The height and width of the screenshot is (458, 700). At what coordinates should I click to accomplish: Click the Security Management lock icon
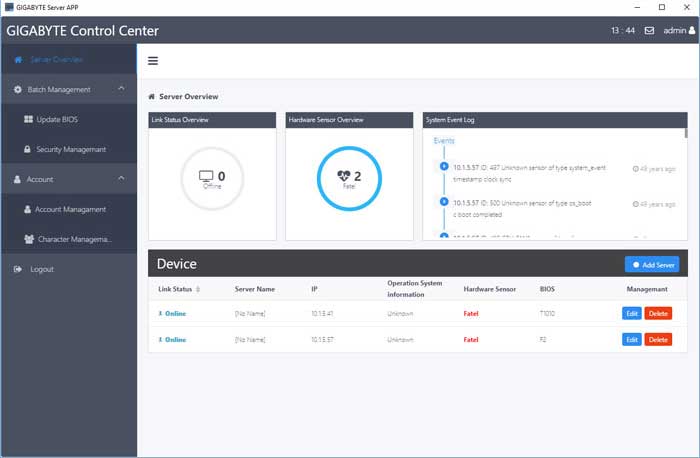[27, 149]
